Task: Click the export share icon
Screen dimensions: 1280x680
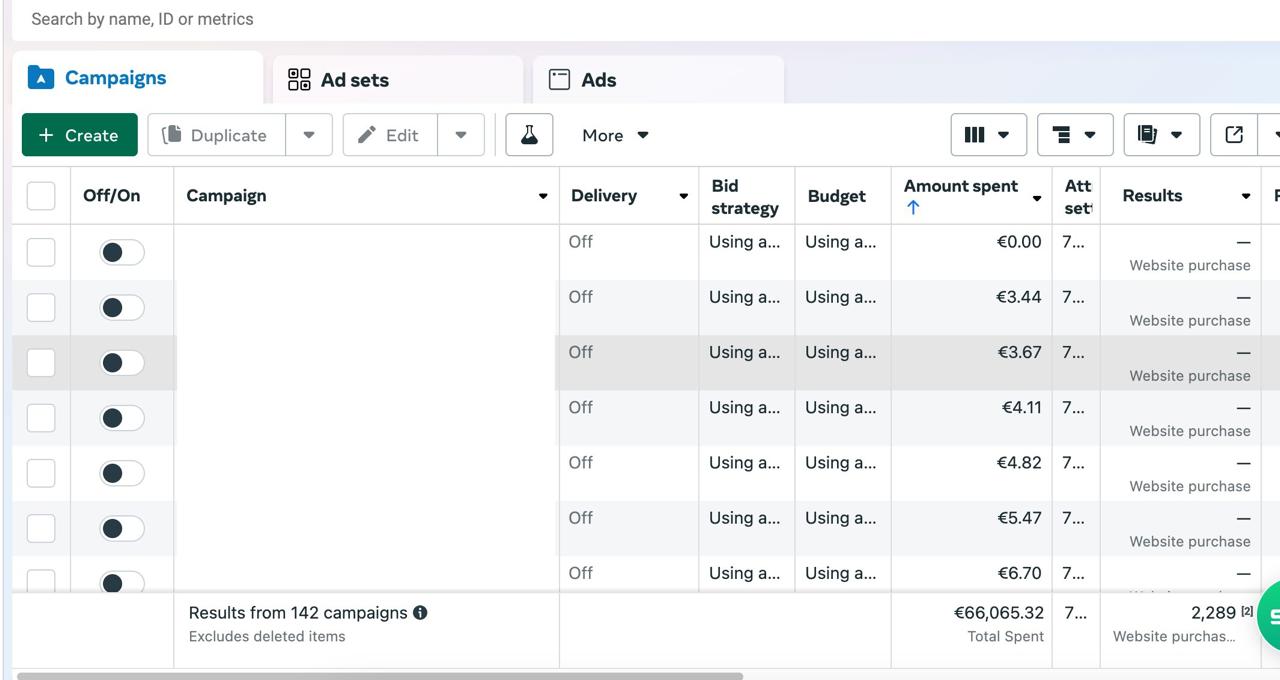Action: click(1234, 135)
